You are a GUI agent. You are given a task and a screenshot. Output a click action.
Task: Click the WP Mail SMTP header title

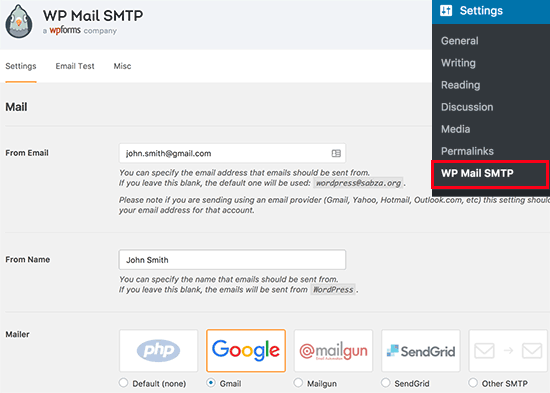93,15
